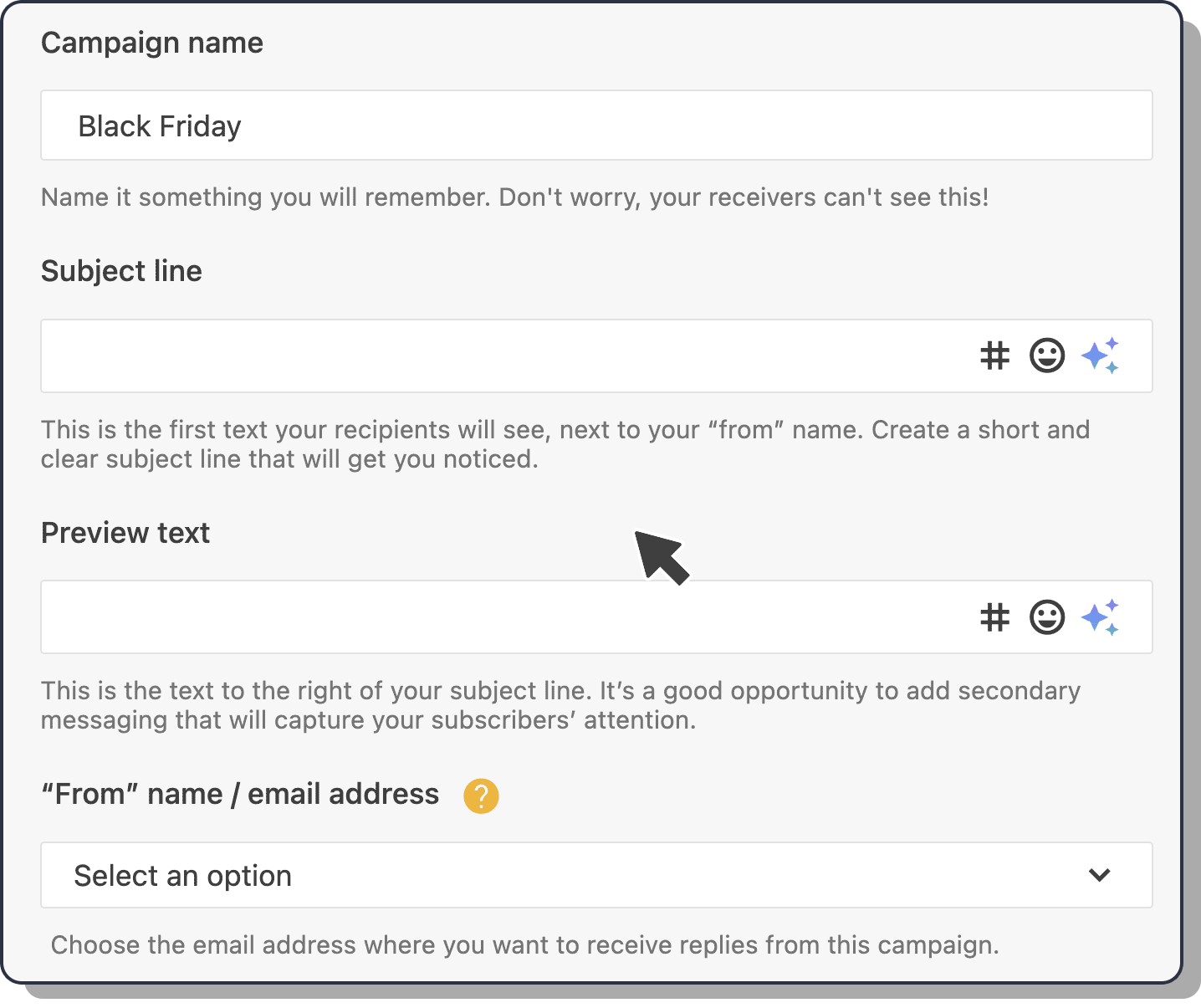The image size is (1201, 1008).
Task: Click the yellow question mark for sender help
Action: click(x=481, y=796)
